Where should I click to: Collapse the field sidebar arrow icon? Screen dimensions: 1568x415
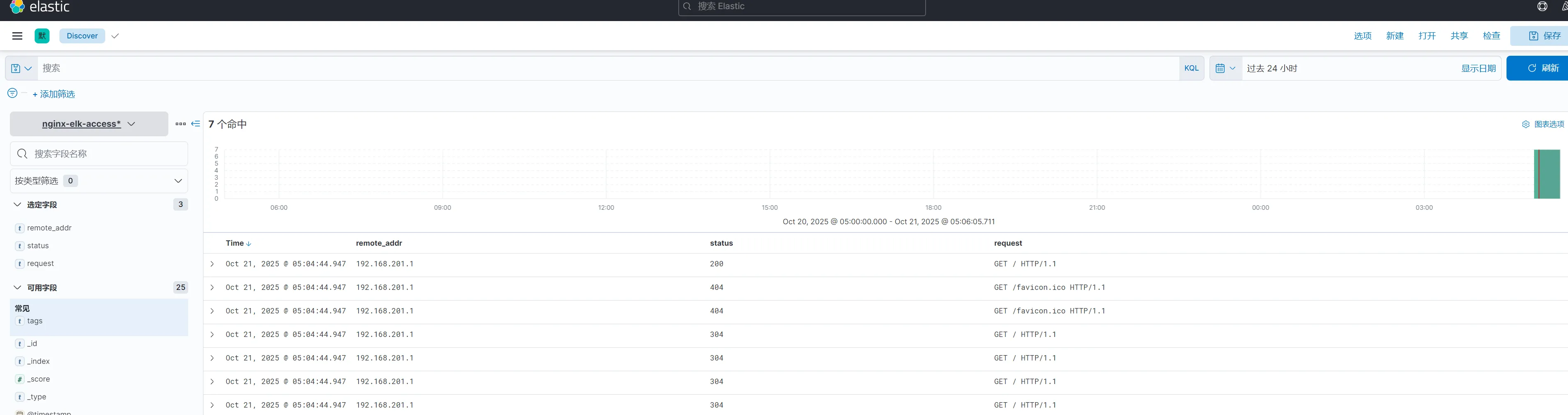[196, 124]
